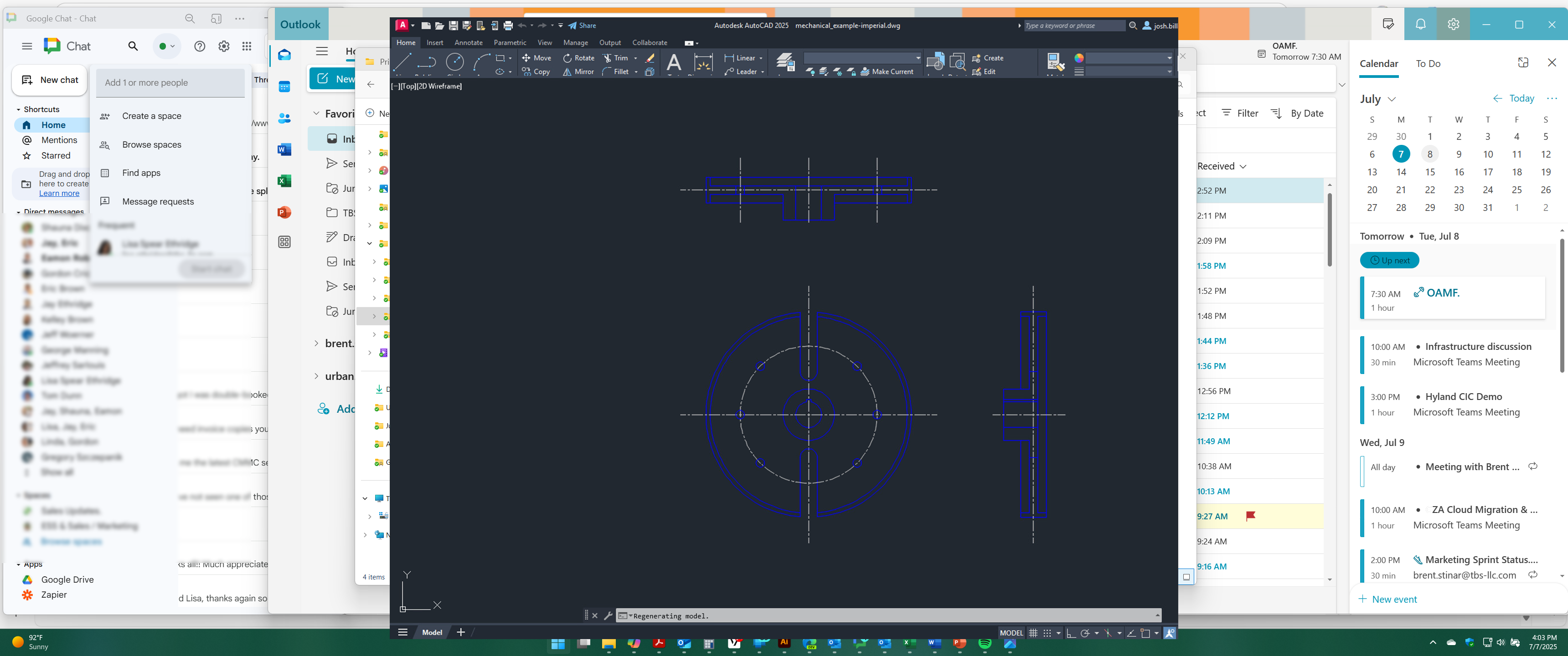Open Outlook People icon in sidebar
Viewport: 1568px width, 656px height.
(284, 118)
